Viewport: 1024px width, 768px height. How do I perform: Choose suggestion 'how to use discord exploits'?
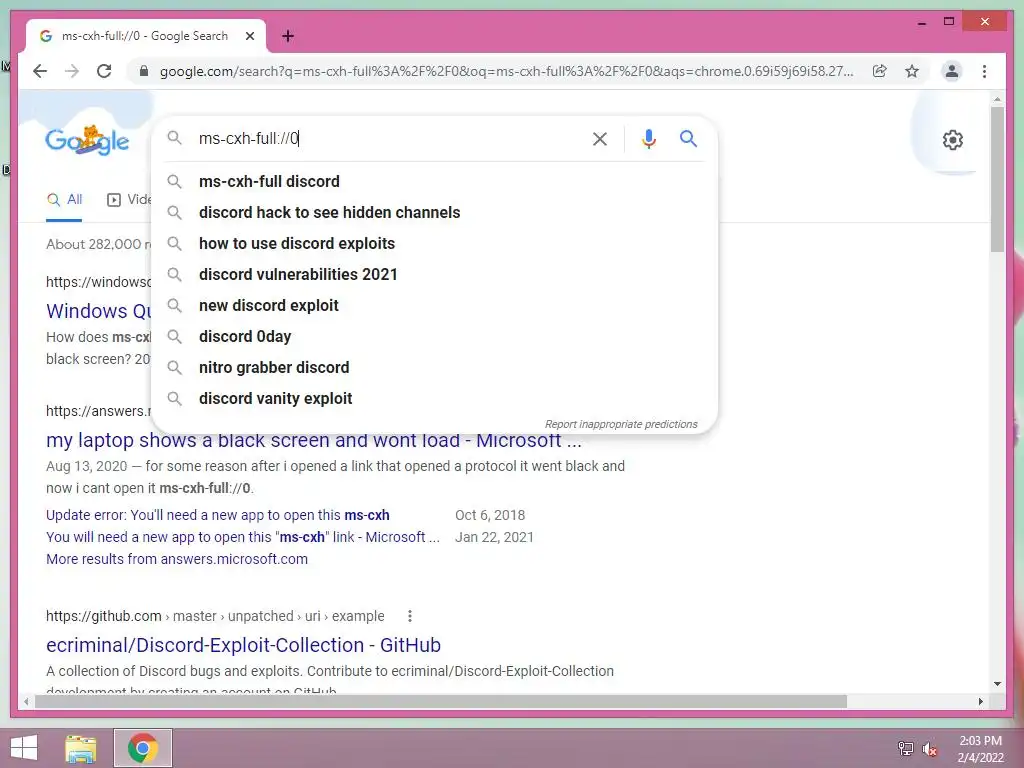click(x=434, y=244)
